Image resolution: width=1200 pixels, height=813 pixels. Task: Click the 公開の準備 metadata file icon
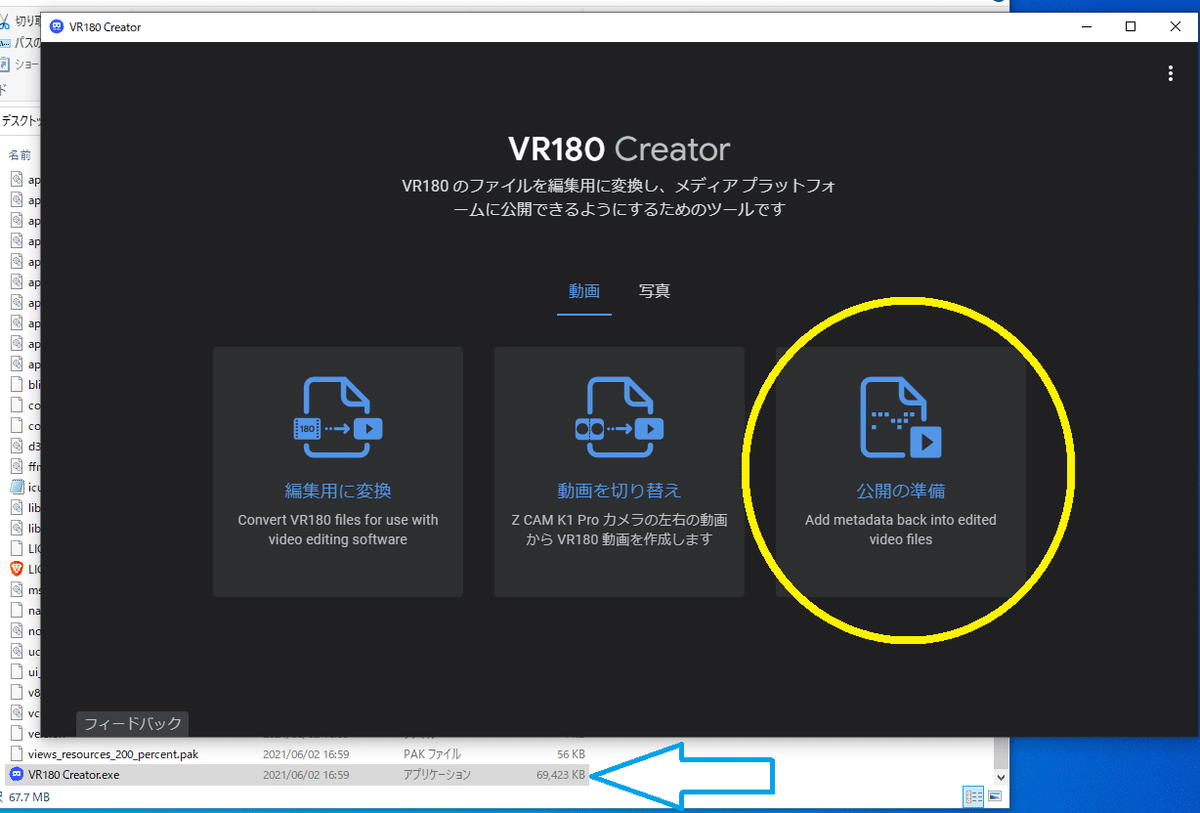tap(901, 417)
